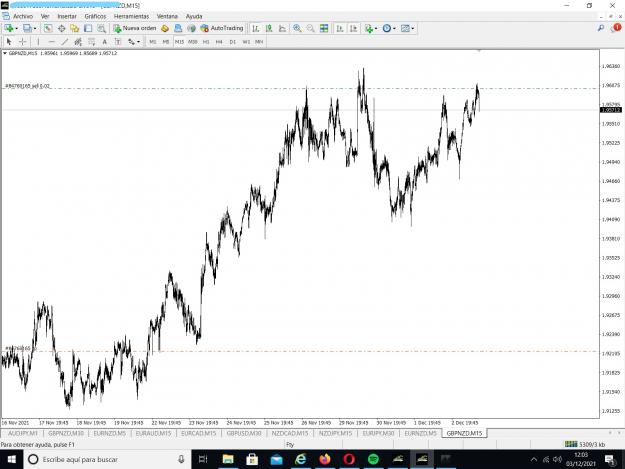
Task: Show hidden system tray icons chevron
Action: pos(533,459)
